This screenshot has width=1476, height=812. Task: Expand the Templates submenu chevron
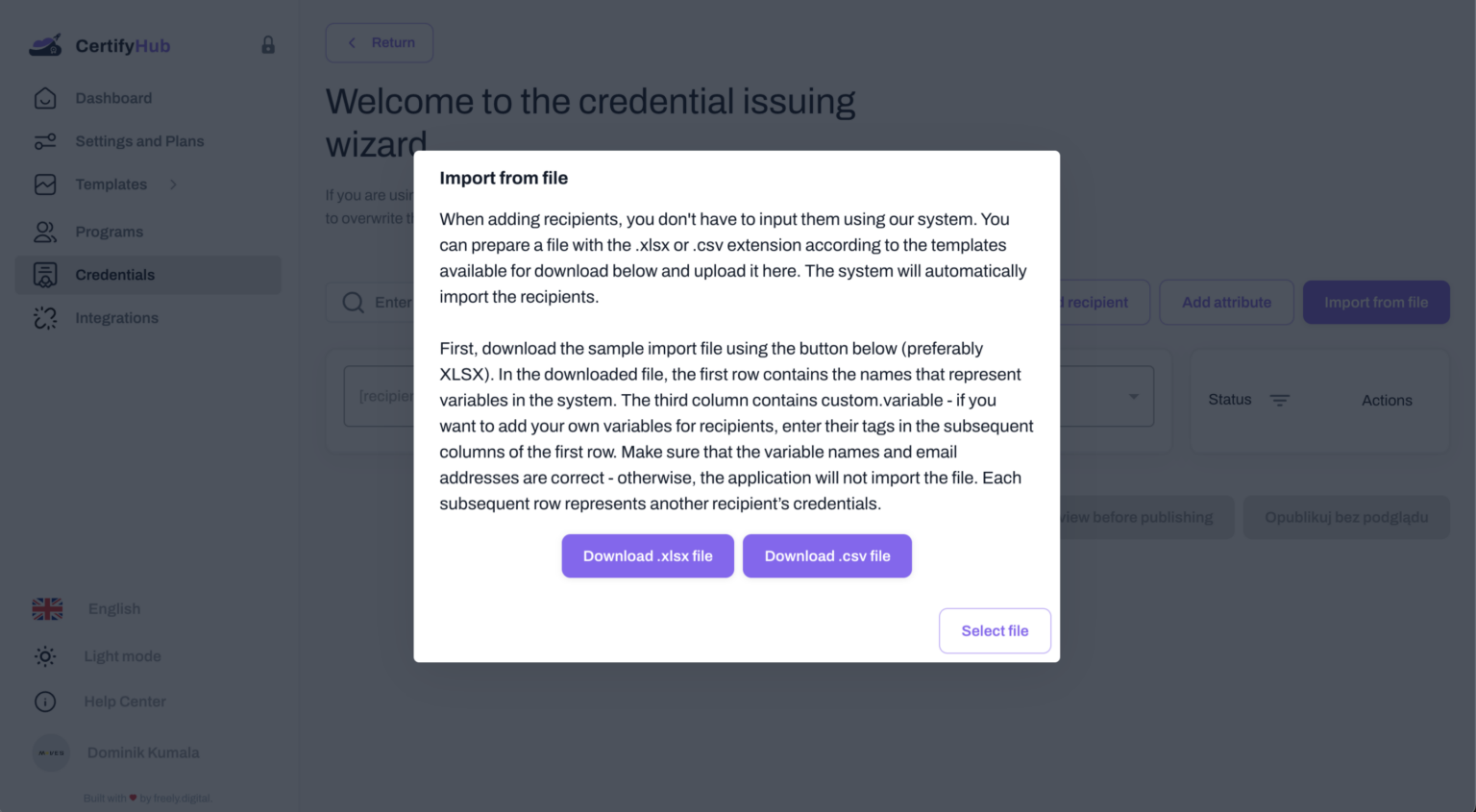[174, 185]
